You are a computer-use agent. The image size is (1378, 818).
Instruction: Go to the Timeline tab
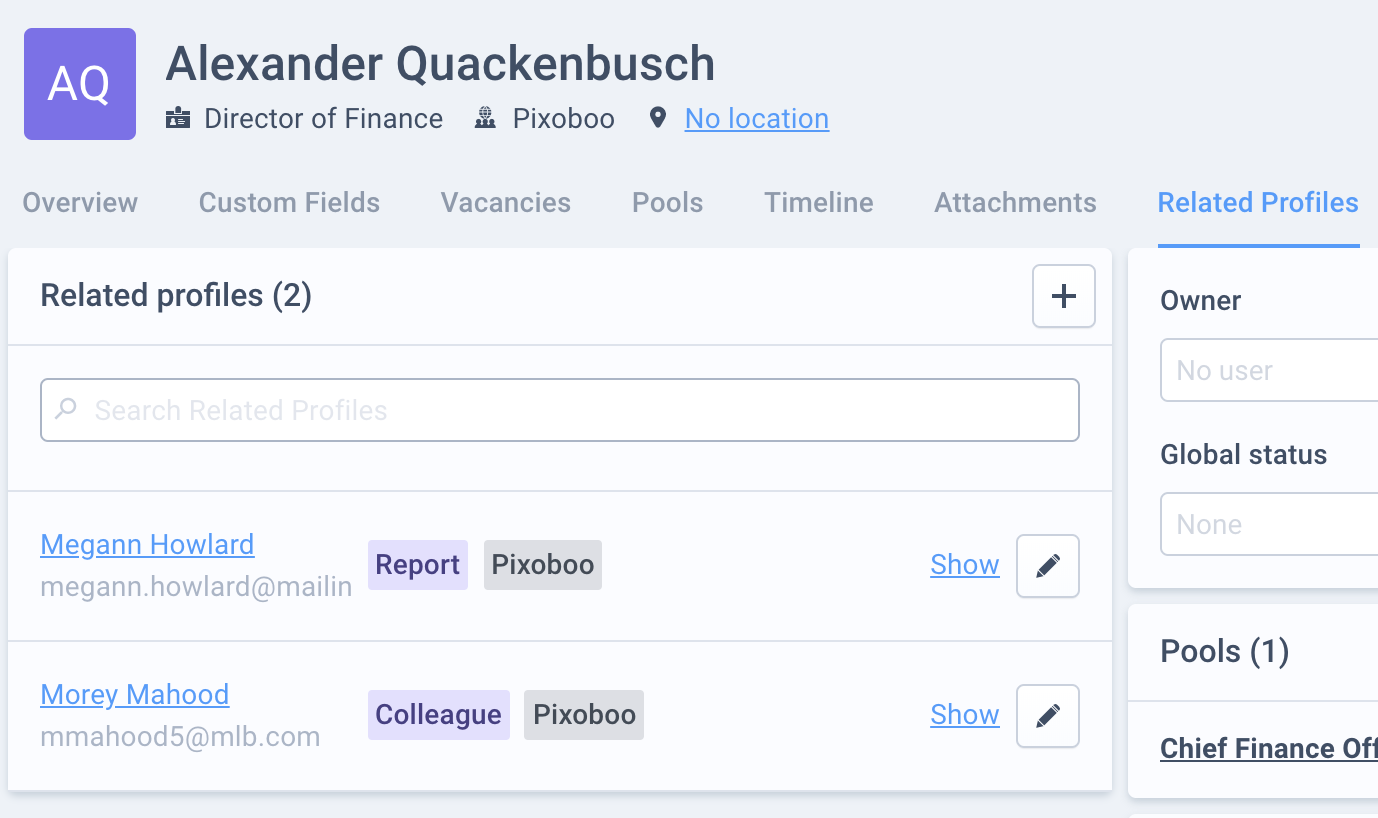coord(819,203)
